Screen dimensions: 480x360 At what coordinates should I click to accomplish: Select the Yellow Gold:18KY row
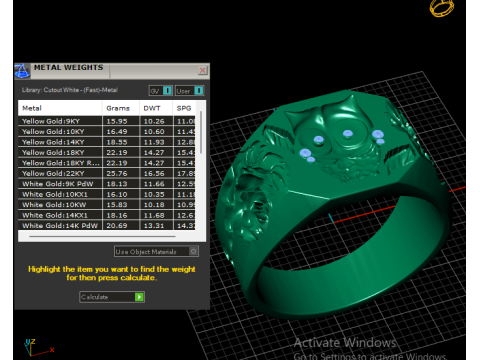point(107,153)
